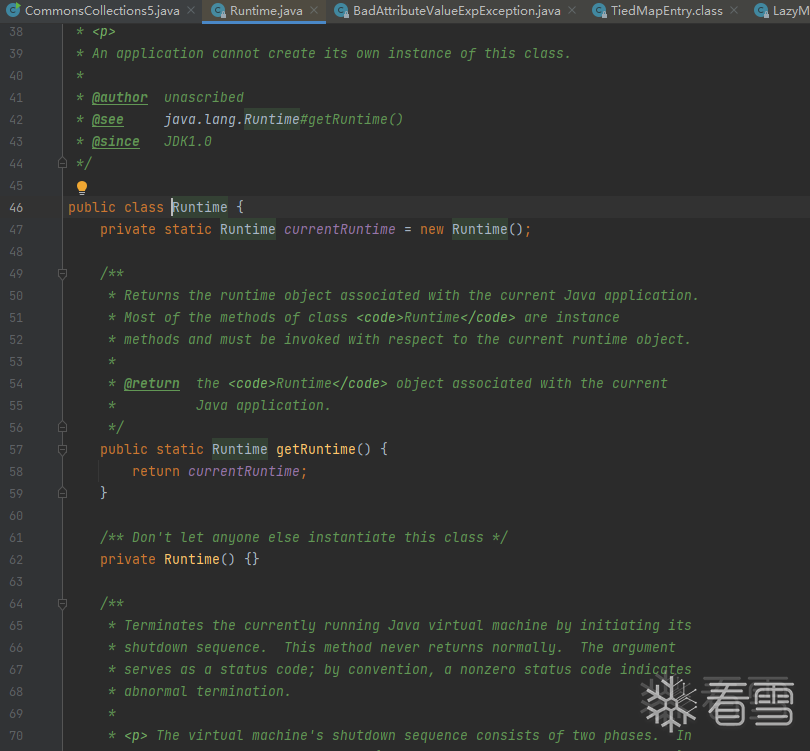Fold the closing brace marker at line 59
This screenshot has height=751, width=810.
63,493
